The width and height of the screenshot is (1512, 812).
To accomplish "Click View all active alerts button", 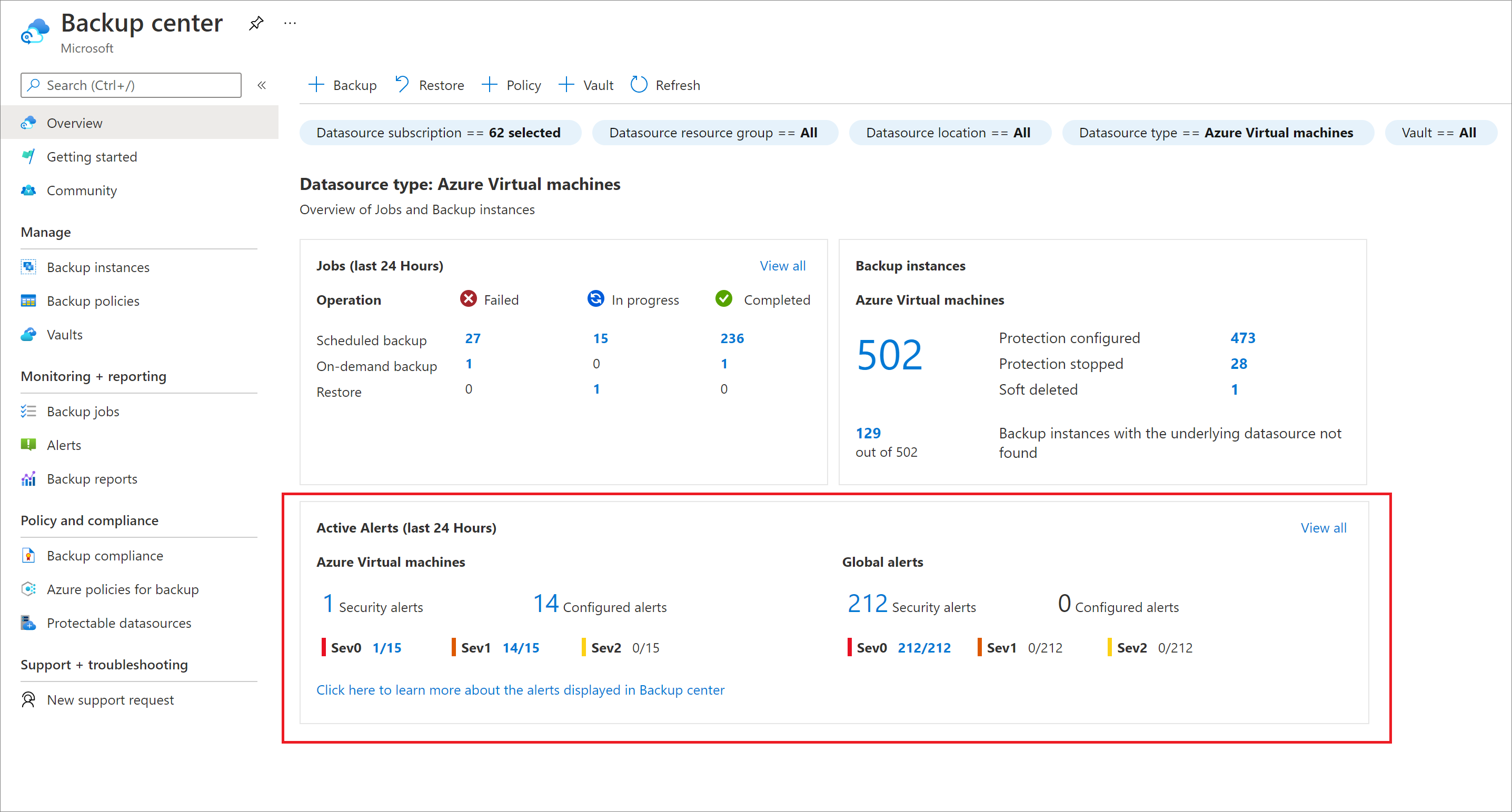I will [x=1324, y=528].
